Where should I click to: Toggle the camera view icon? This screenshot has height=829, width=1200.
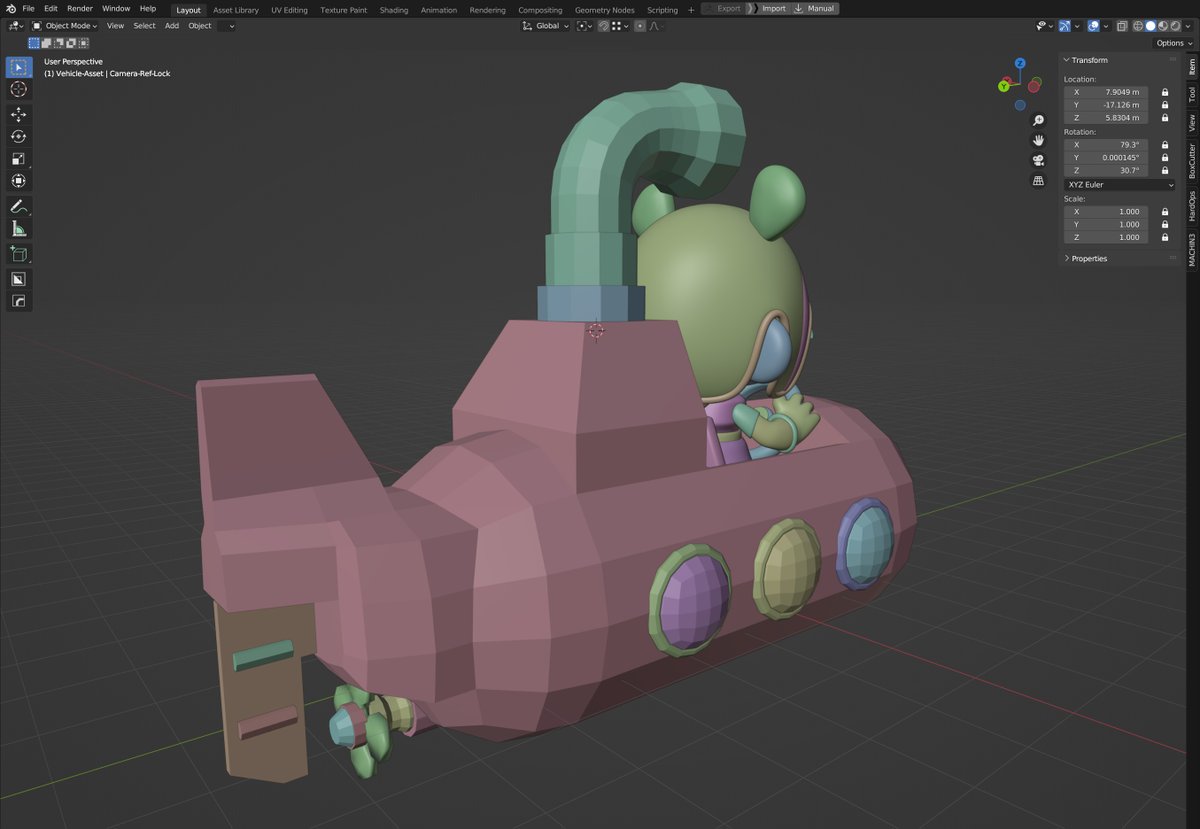pos(1038,160)
